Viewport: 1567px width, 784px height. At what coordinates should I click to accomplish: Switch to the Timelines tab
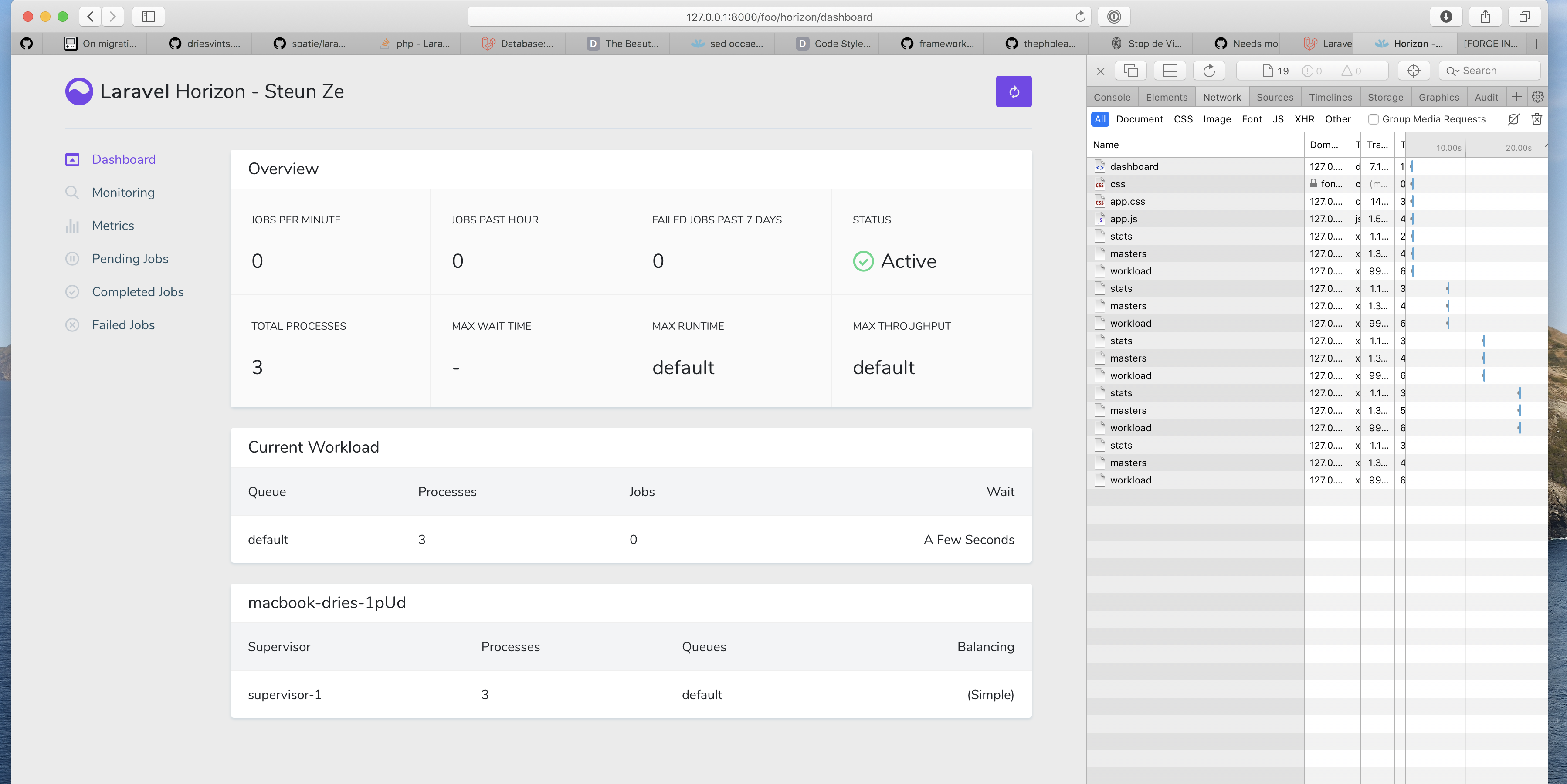1330,97
